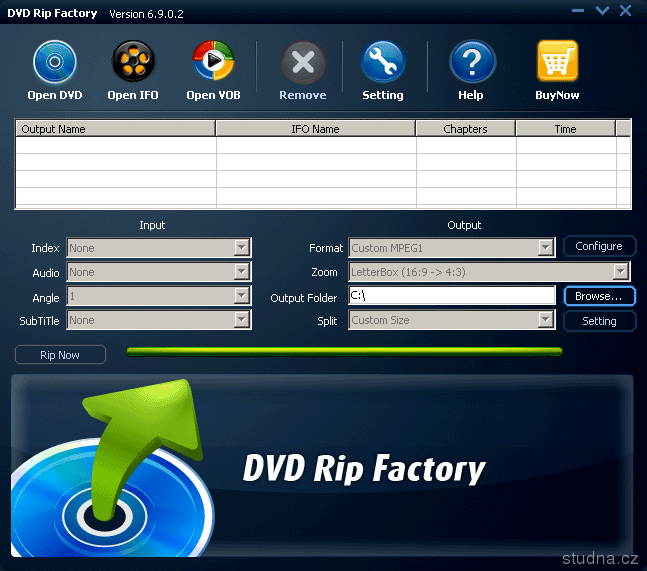
Task: Click the Open IFO film reel icon
Action: 133,61
